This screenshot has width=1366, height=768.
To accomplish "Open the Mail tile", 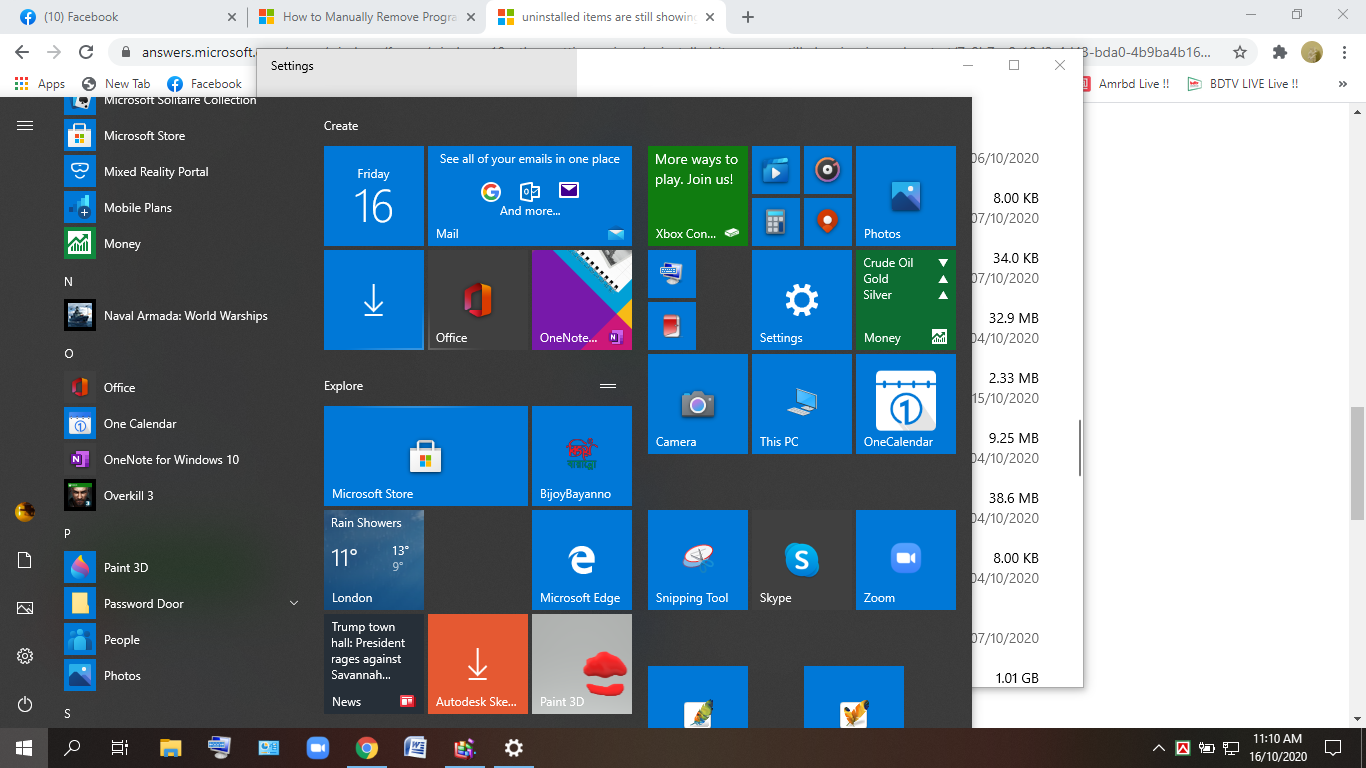I will pyautogui.click(x=529, y=196).
